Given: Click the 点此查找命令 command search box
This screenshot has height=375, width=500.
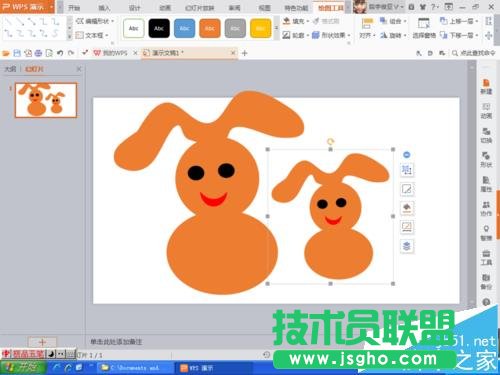Looking at the screenshot, I should point(474,53).
